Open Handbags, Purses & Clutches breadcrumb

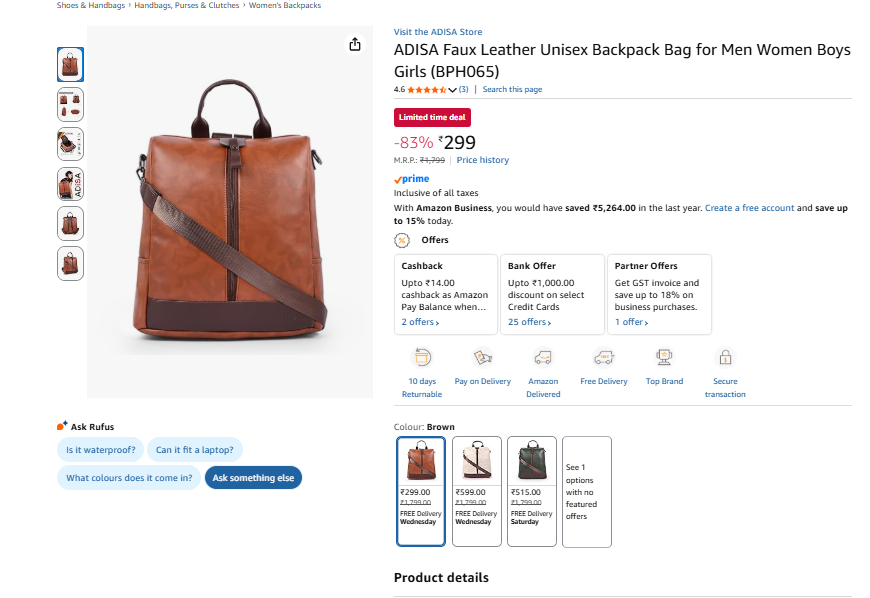[x=187, y=5]
